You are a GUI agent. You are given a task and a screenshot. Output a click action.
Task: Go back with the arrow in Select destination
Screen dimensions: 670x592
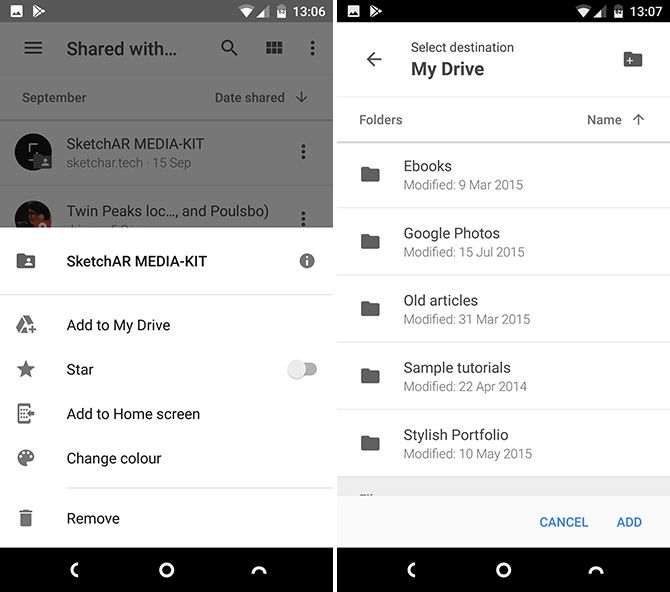pyautogui.click(x=374, y=59)
